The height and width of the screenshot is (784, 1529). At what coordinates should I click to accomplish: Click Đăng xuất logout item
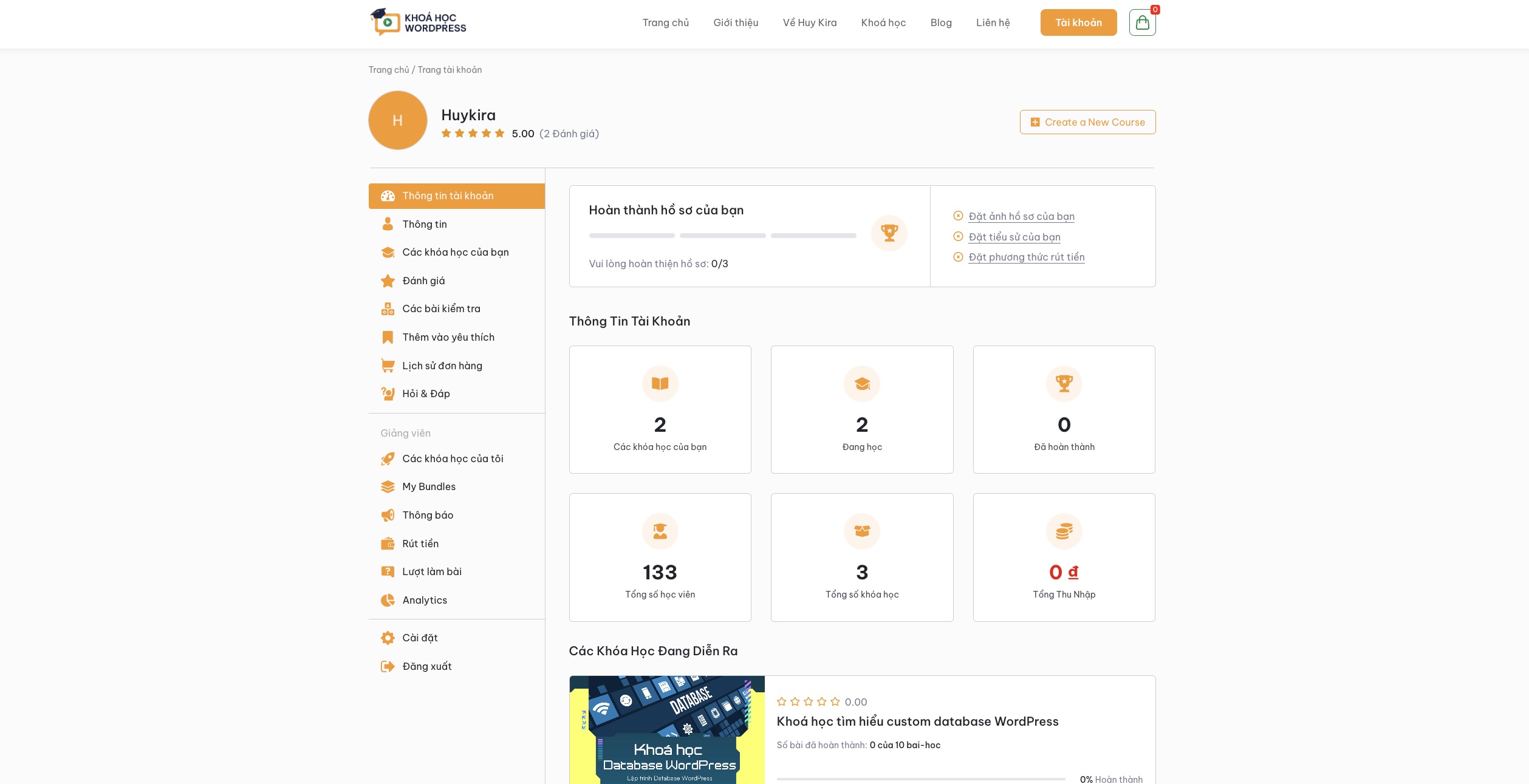point(426,666)
